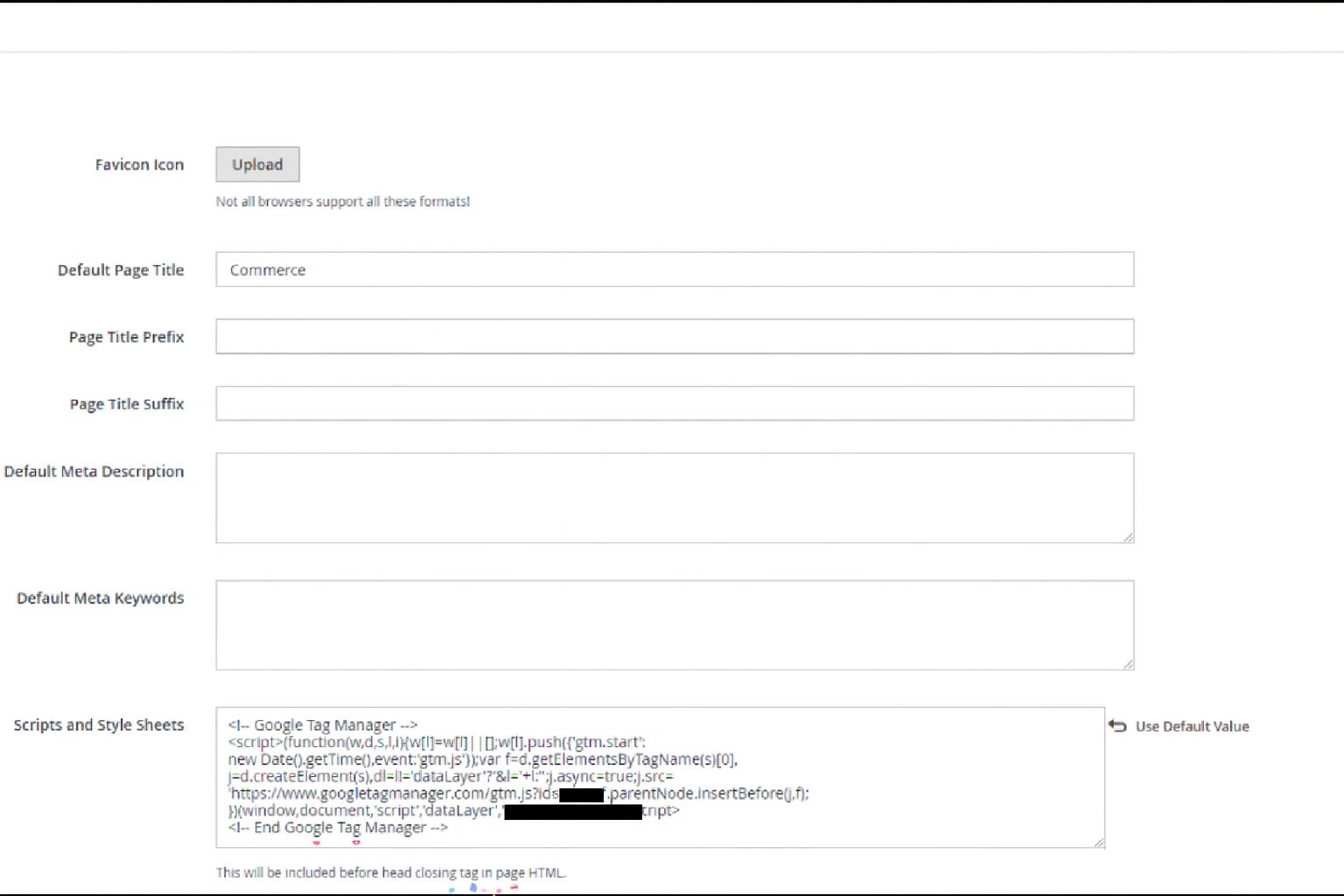Grab the Default Meta Keywords resize handle
Image resolution: width=1344 pixels, height=896 pixels.
click(x=1129, y=664)
